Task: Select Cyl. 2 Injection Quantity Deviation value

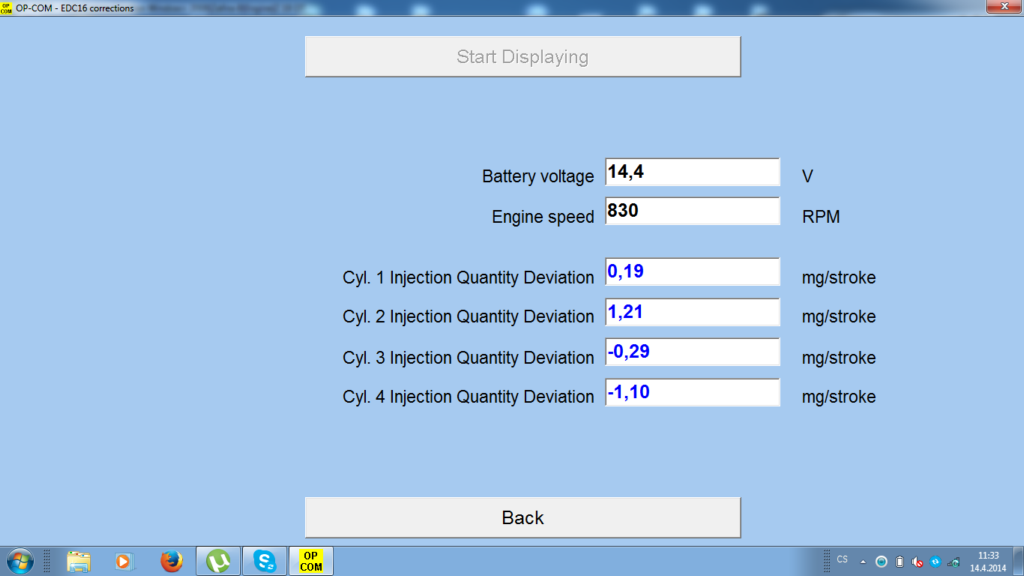Action: pos(692,313)
